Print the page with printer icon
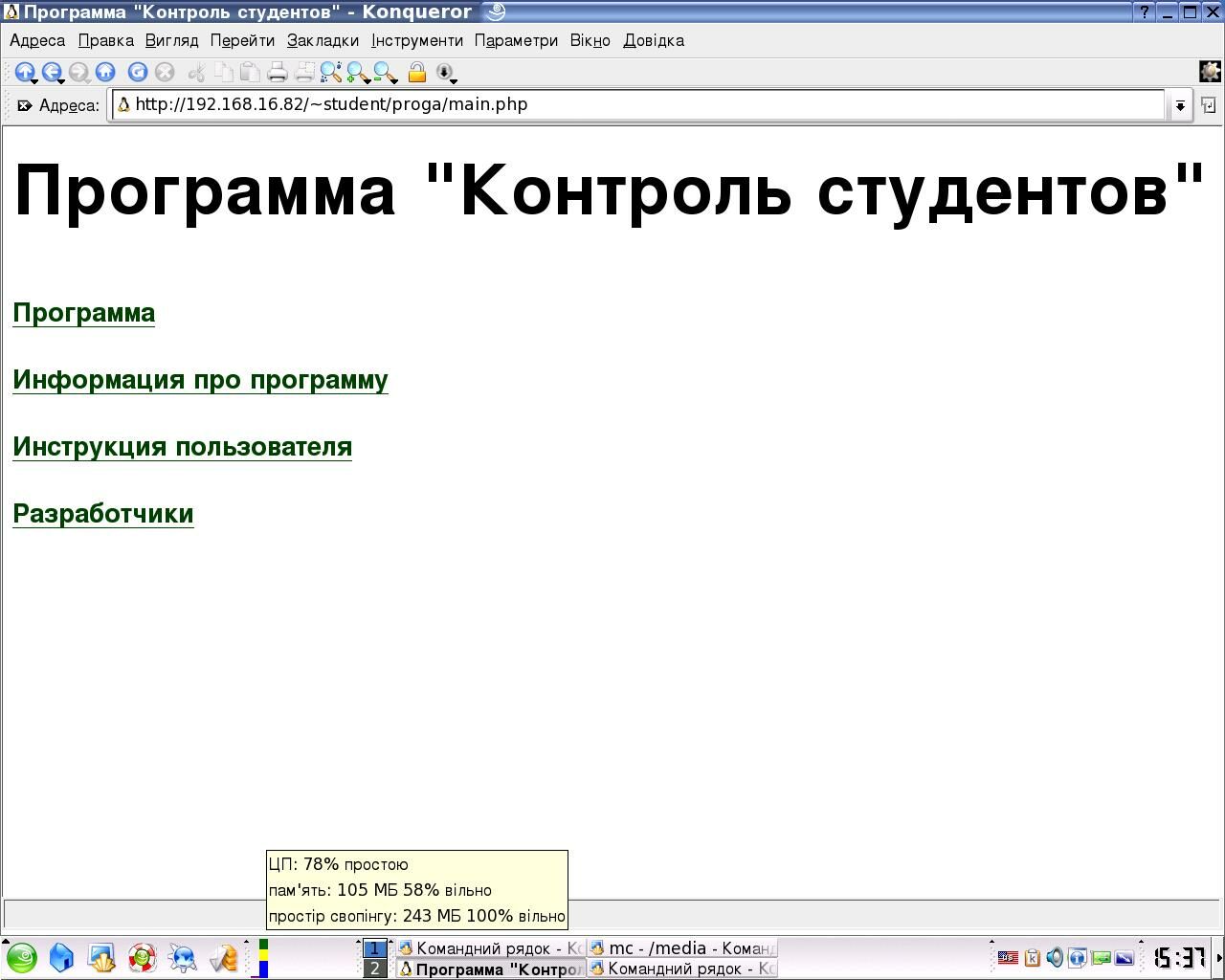 click(x=278, y=72)
